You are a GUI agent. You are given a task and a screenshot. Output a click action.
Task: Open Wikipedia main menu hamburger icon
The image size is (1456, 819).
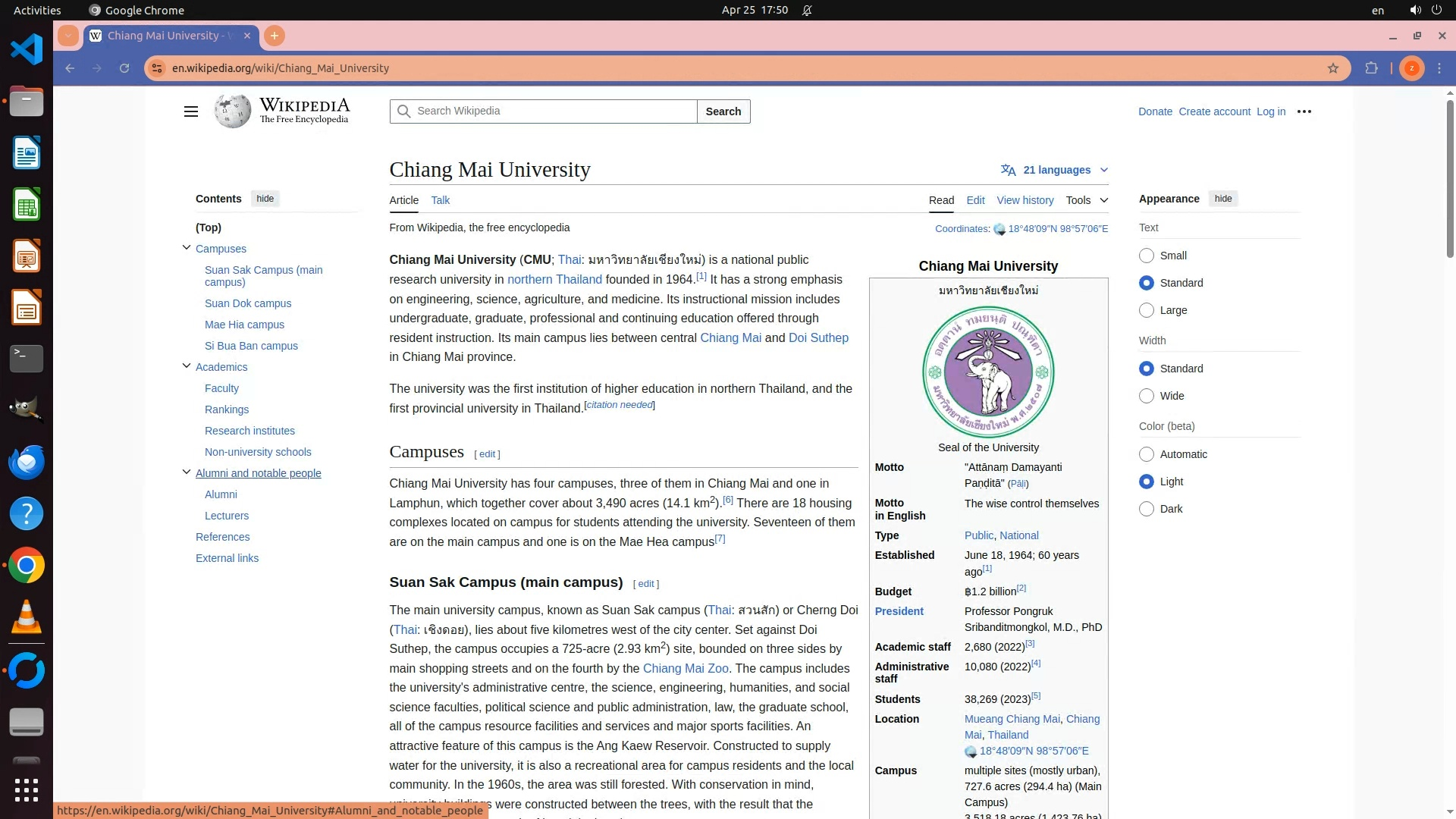(x=190, y=111)
